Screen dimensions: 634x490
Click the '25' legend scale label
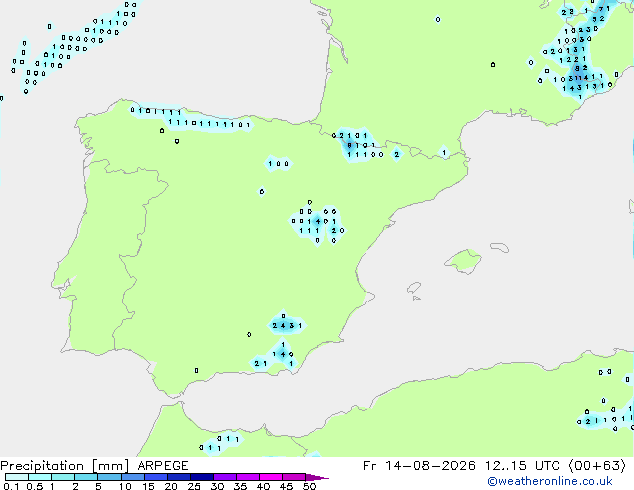click(194, 486)
